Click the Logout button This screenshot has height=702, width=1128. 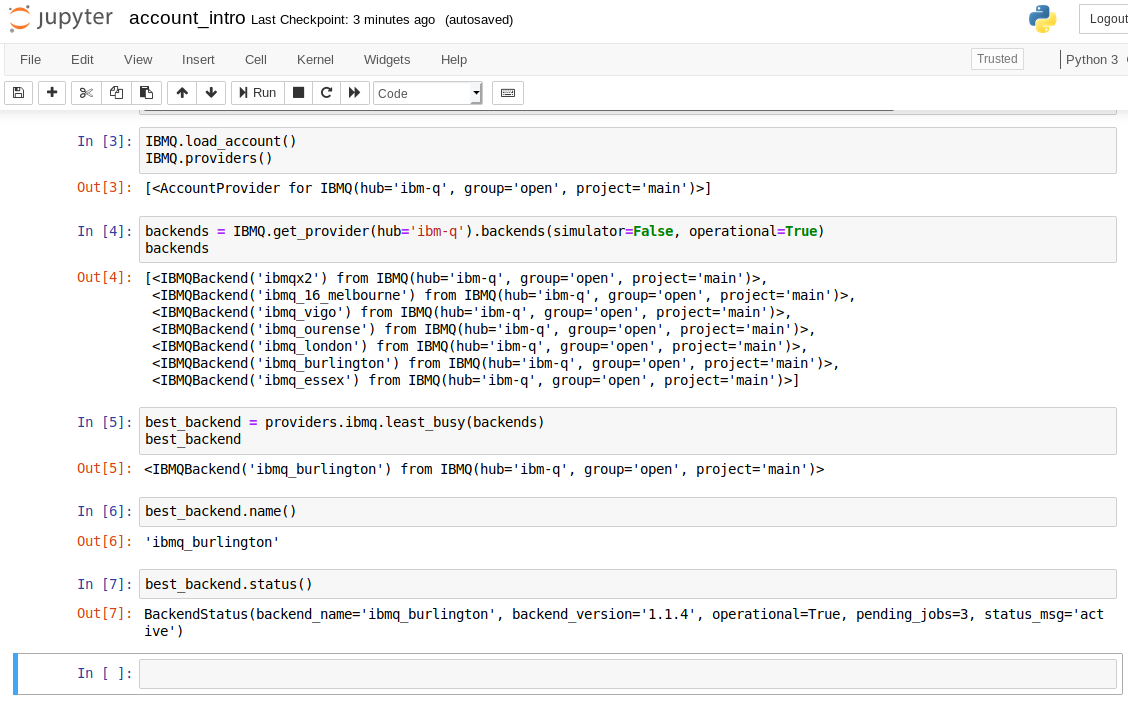pos(1106,19)
